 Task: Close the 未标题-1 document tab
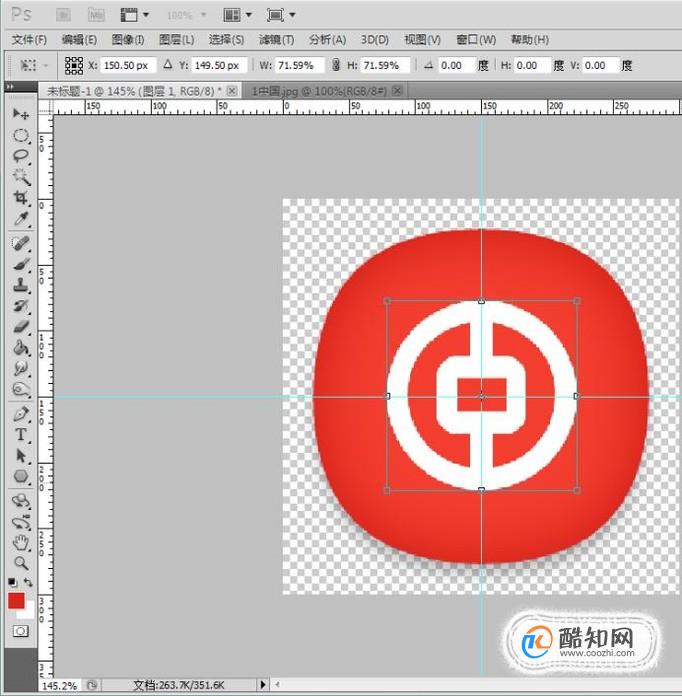(231, 91)
